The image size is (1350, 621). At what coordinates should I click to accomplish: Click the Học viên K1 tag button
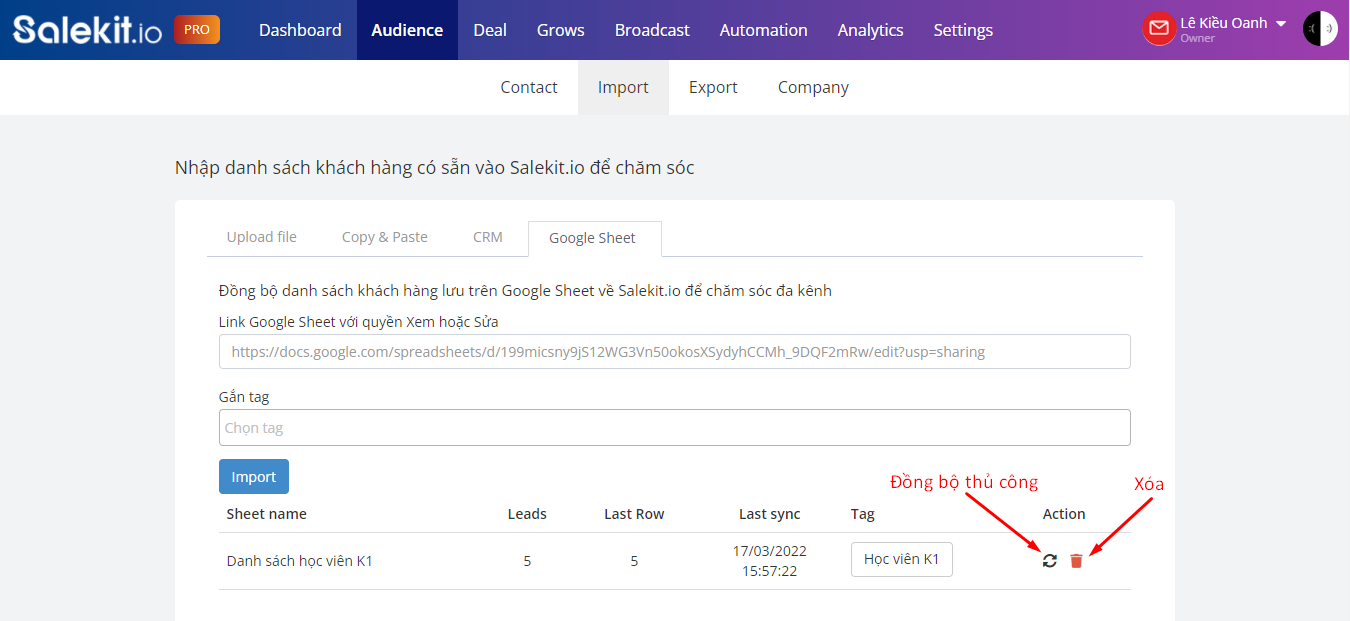[x=902, y=559]
